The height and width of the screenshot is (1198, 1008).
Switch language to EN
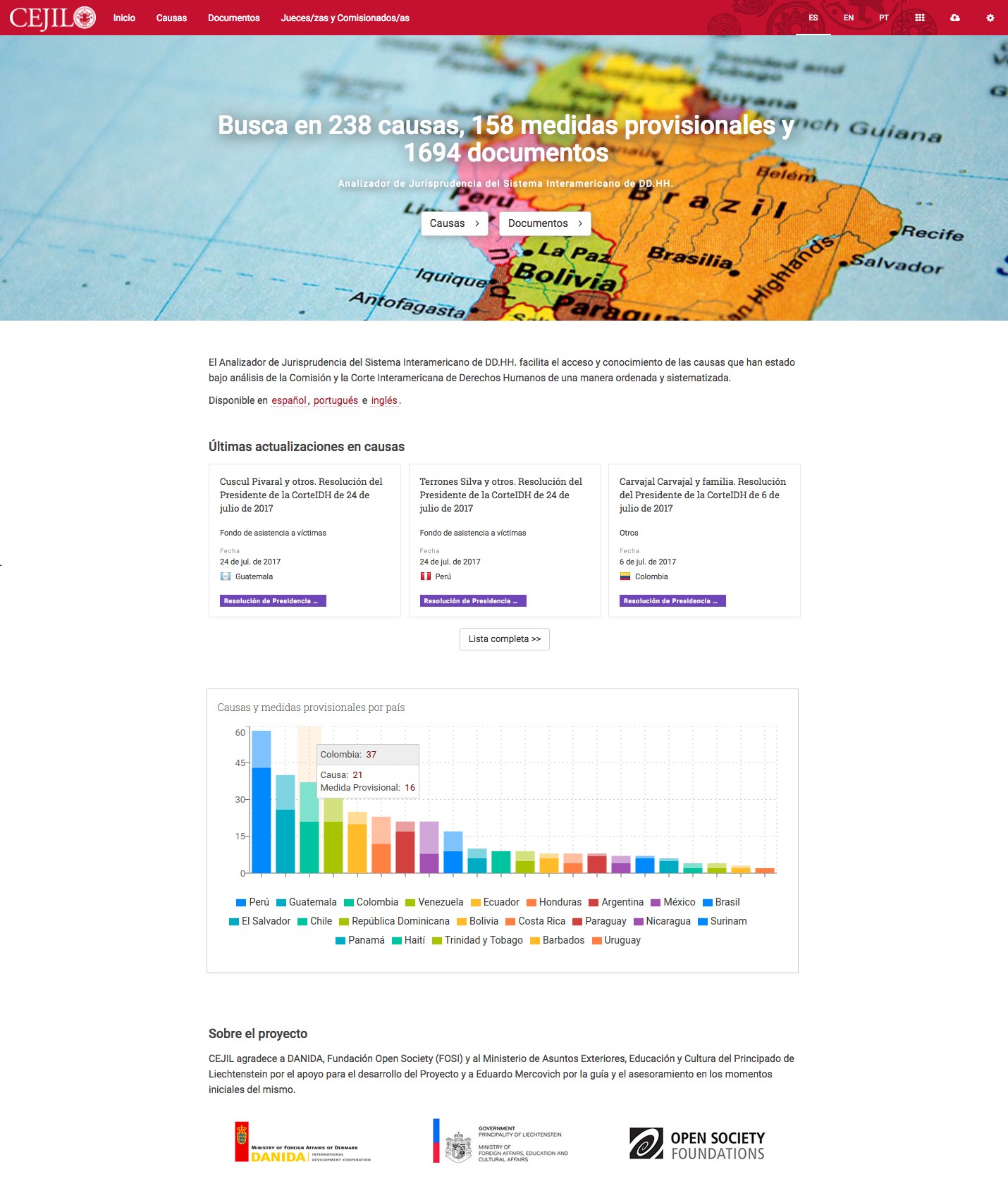click(x=849, y=18)
